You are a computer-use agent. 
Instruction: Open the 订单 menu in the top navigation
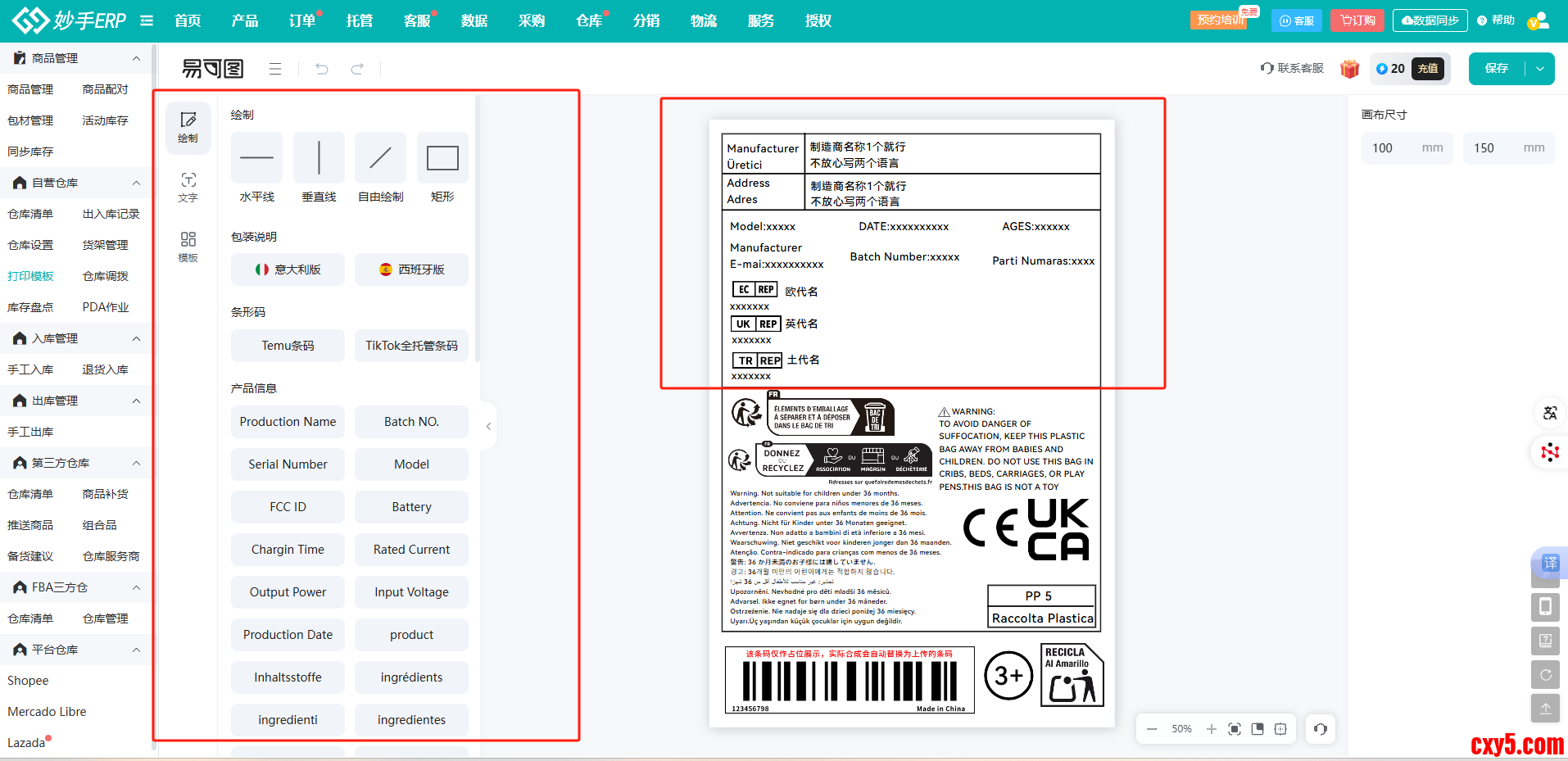[302, 20]
